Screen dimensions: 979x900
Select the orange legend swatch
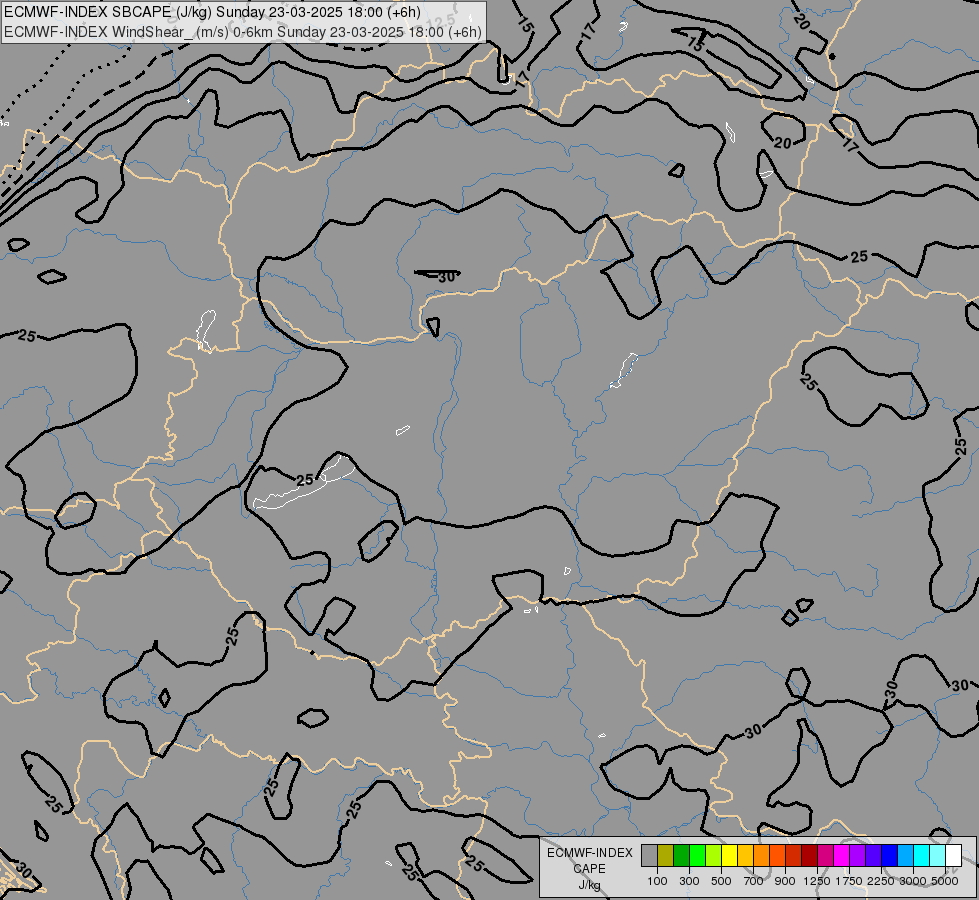coord(761,856)
